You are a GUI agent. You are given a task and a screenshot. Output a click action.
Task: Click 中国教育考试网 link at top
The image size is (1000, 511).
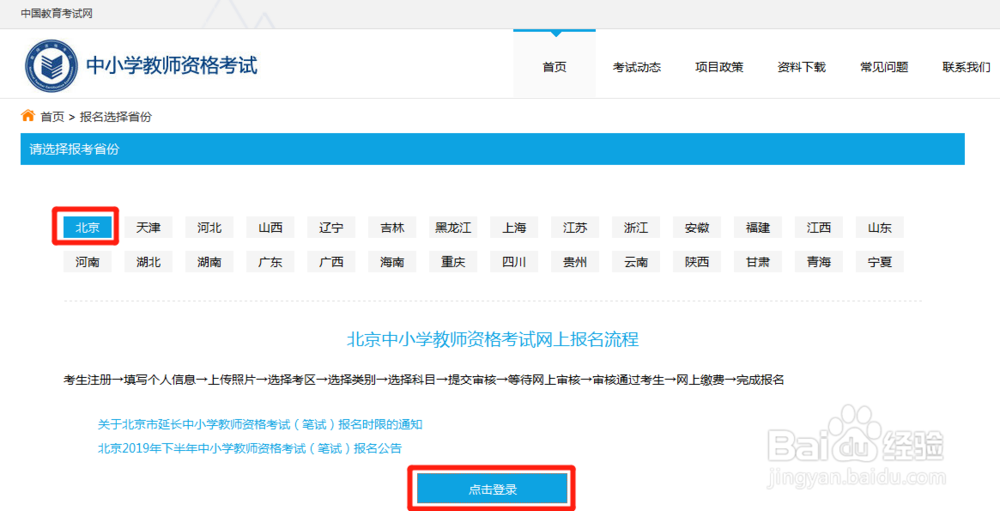56,13
